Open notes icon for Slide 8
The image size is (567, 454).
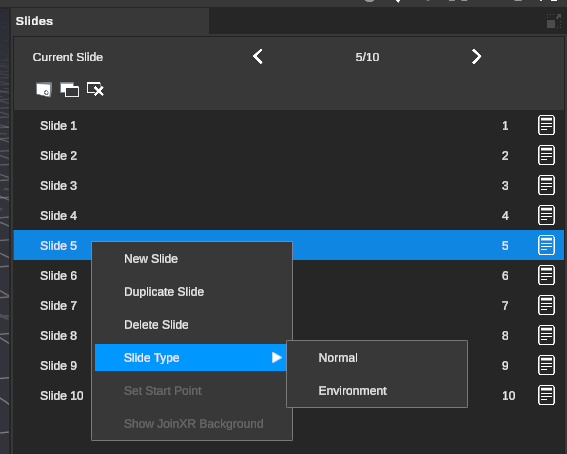click(x=546, y=335)
